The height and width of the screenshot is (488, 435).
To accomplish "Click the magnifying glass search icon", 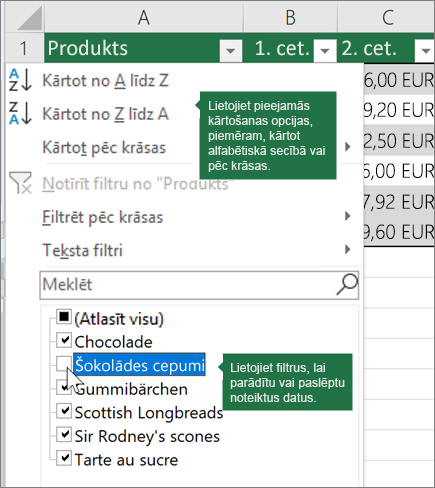I will click(347, 285).
